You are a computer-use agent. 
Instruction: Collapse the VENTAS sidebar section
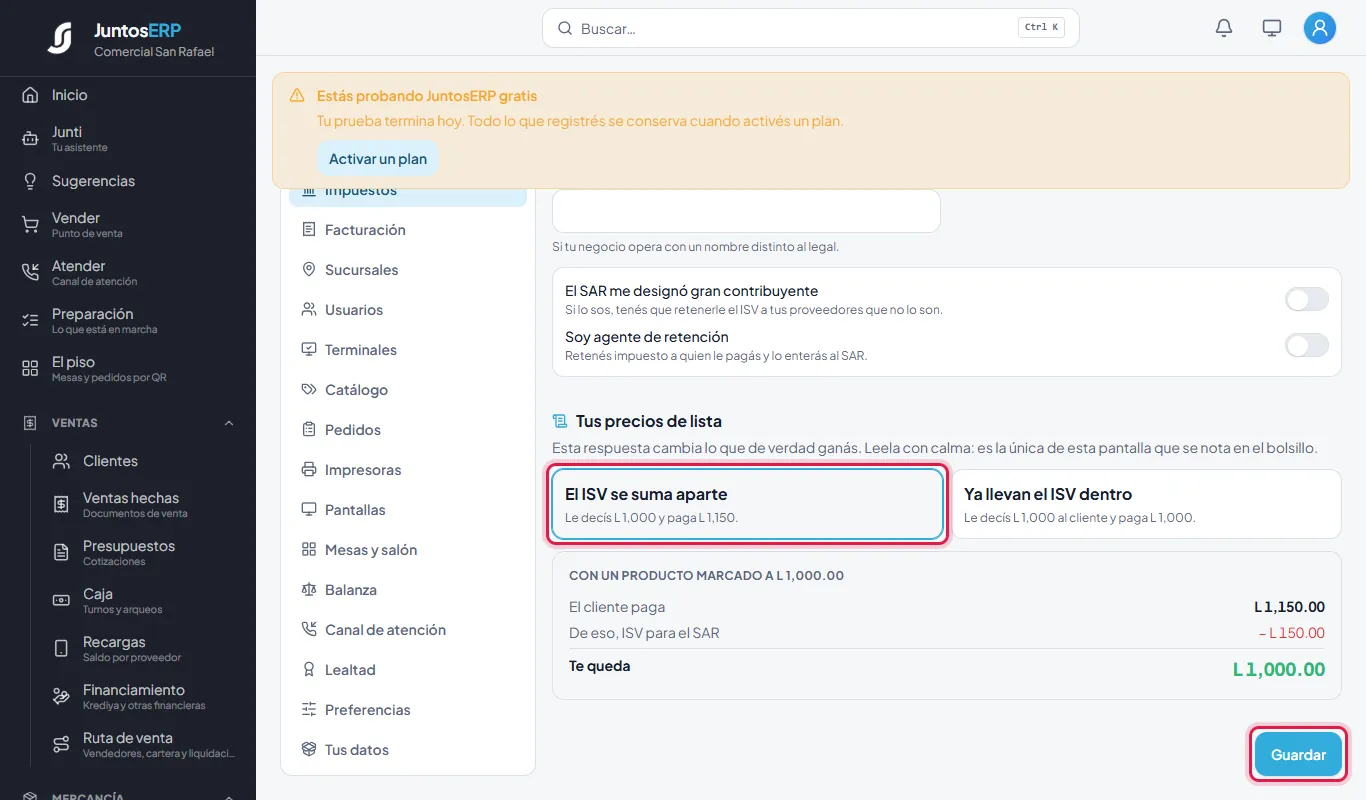click(229, 423)
